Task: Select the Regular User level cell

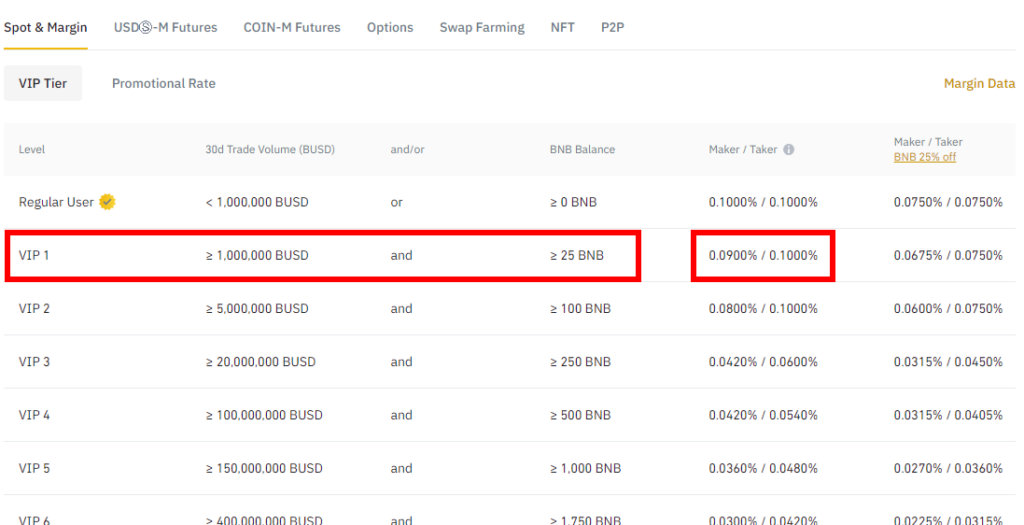Action: tap(56, 202)
